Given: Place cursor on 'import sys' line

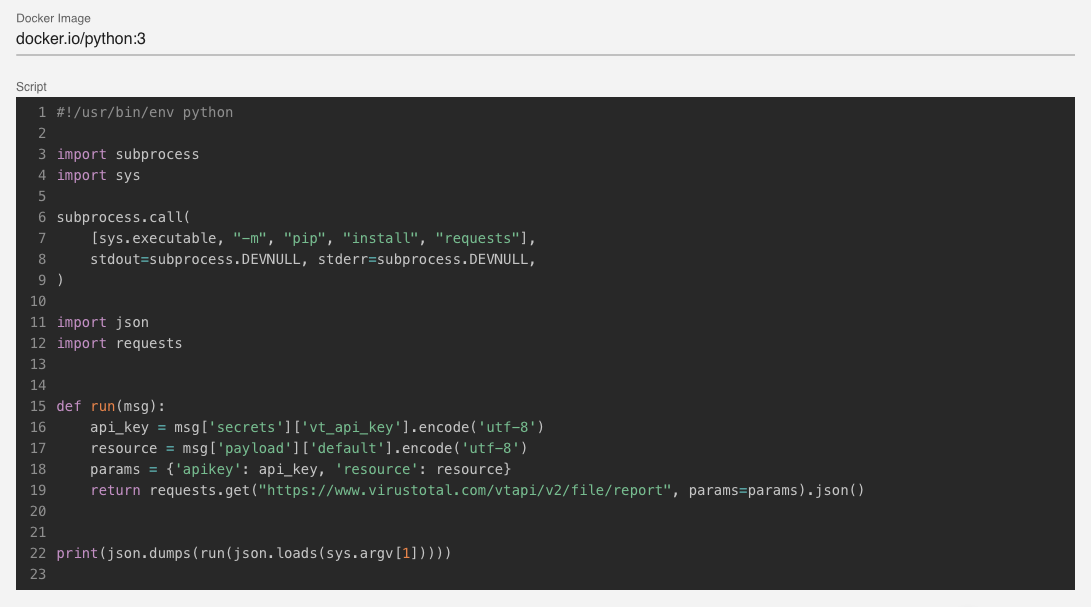Looking at the screenshot, I should 98,175.
